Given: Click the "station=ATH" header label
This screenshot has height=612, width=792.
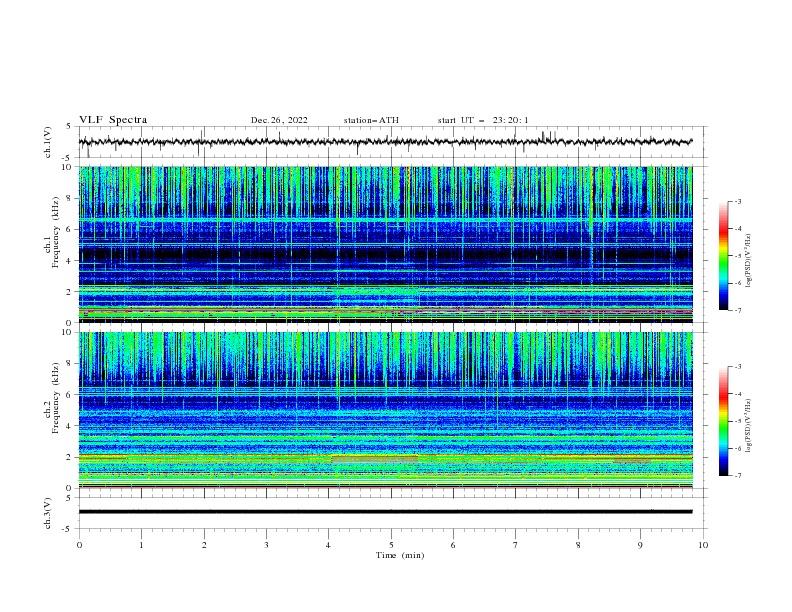Looking at the screenshot, I should click(371, 120).
